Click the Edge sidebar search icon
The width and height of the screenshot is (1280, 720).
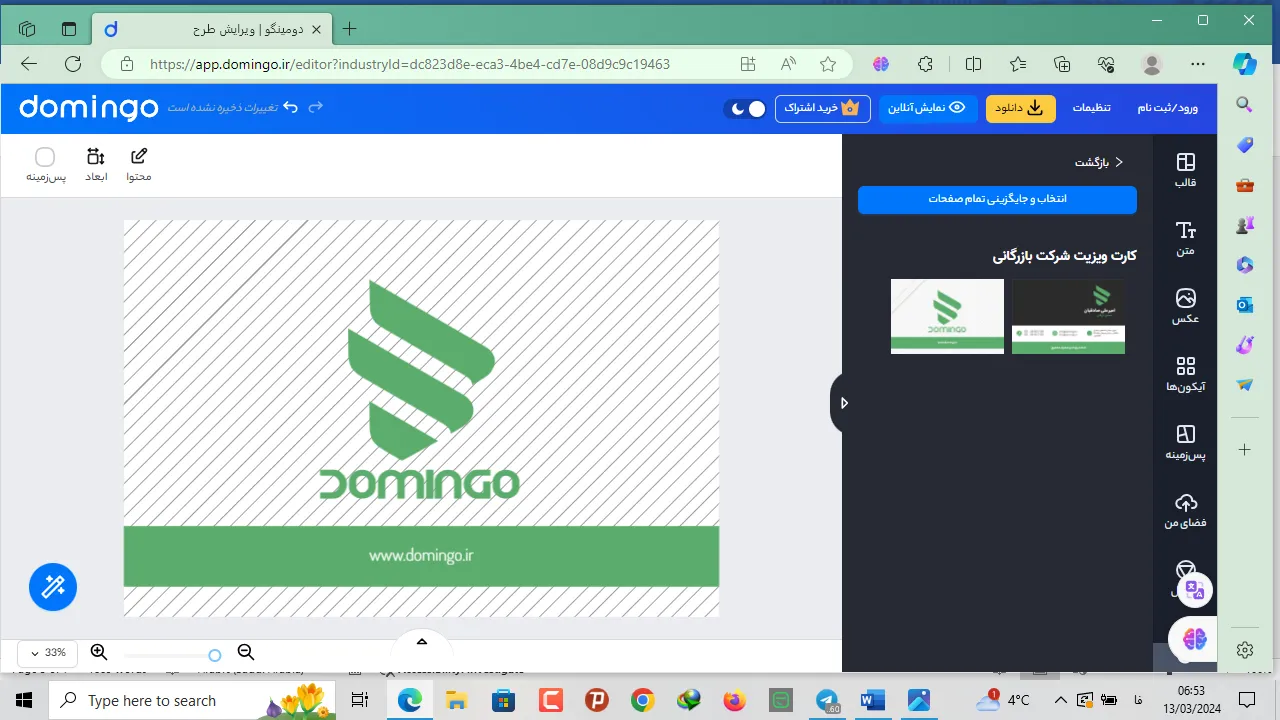1245,104
